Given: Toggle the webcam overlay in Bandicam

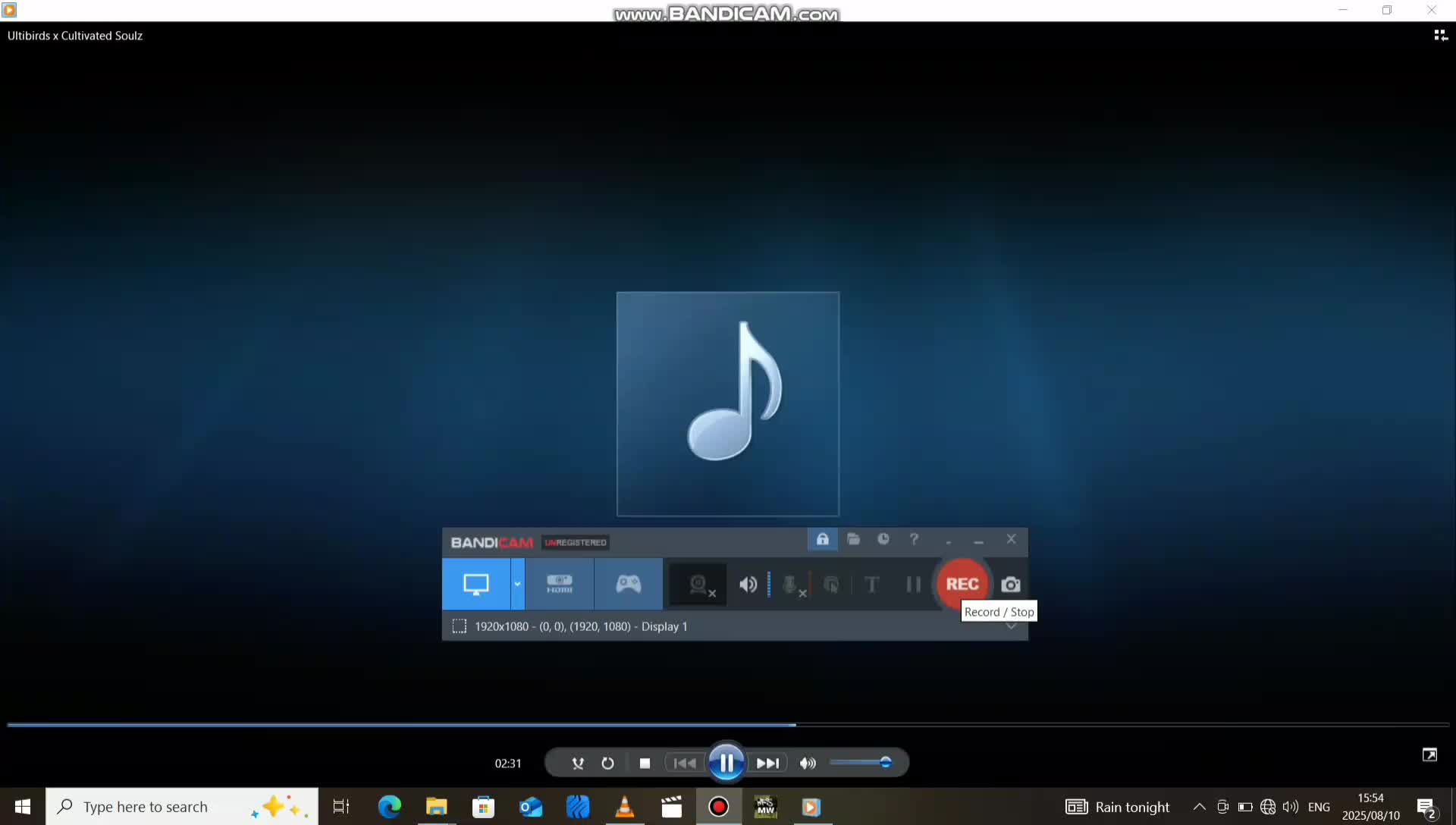Looking at the screenshot, I should tap(699, 585).
